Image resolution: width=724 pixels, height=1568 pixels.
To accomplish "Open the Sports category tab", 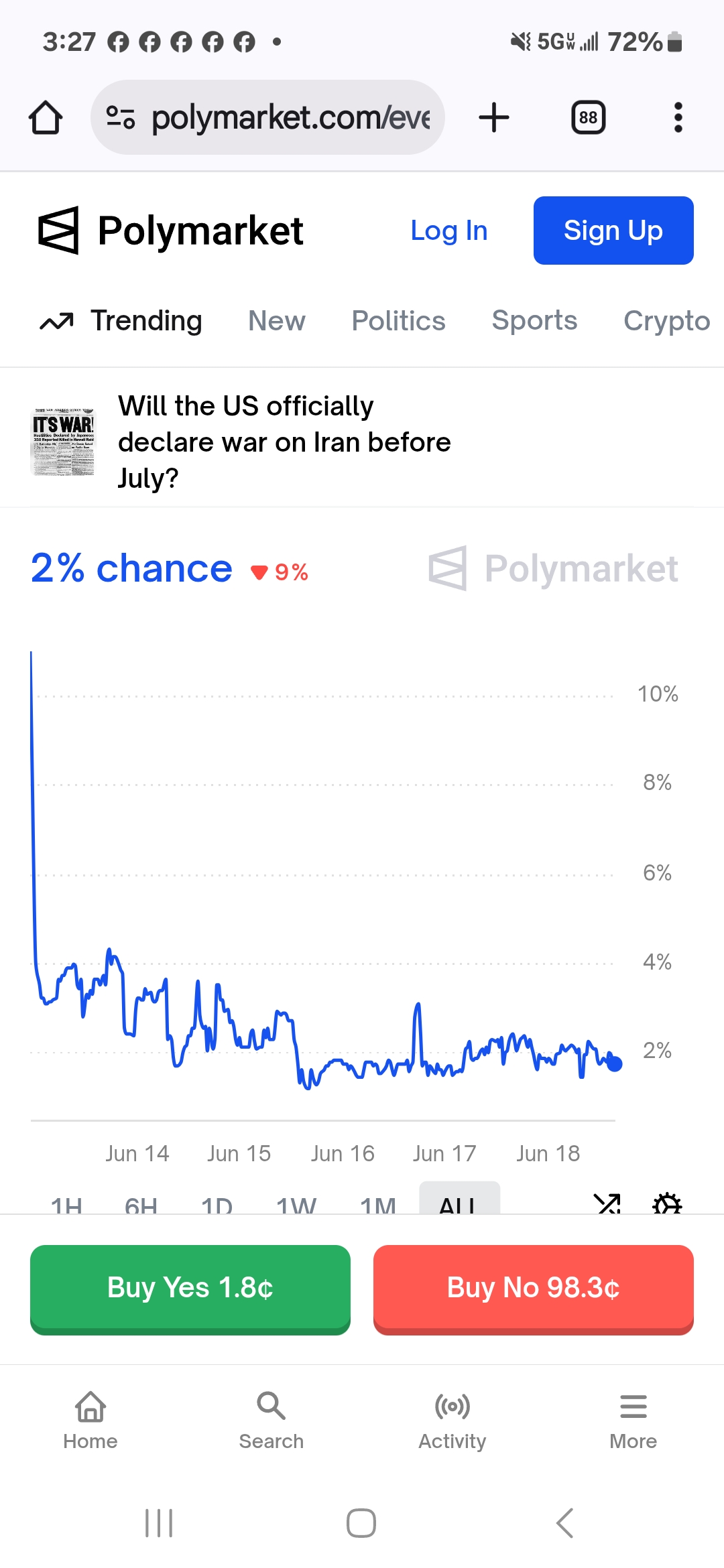I will 534,321.
